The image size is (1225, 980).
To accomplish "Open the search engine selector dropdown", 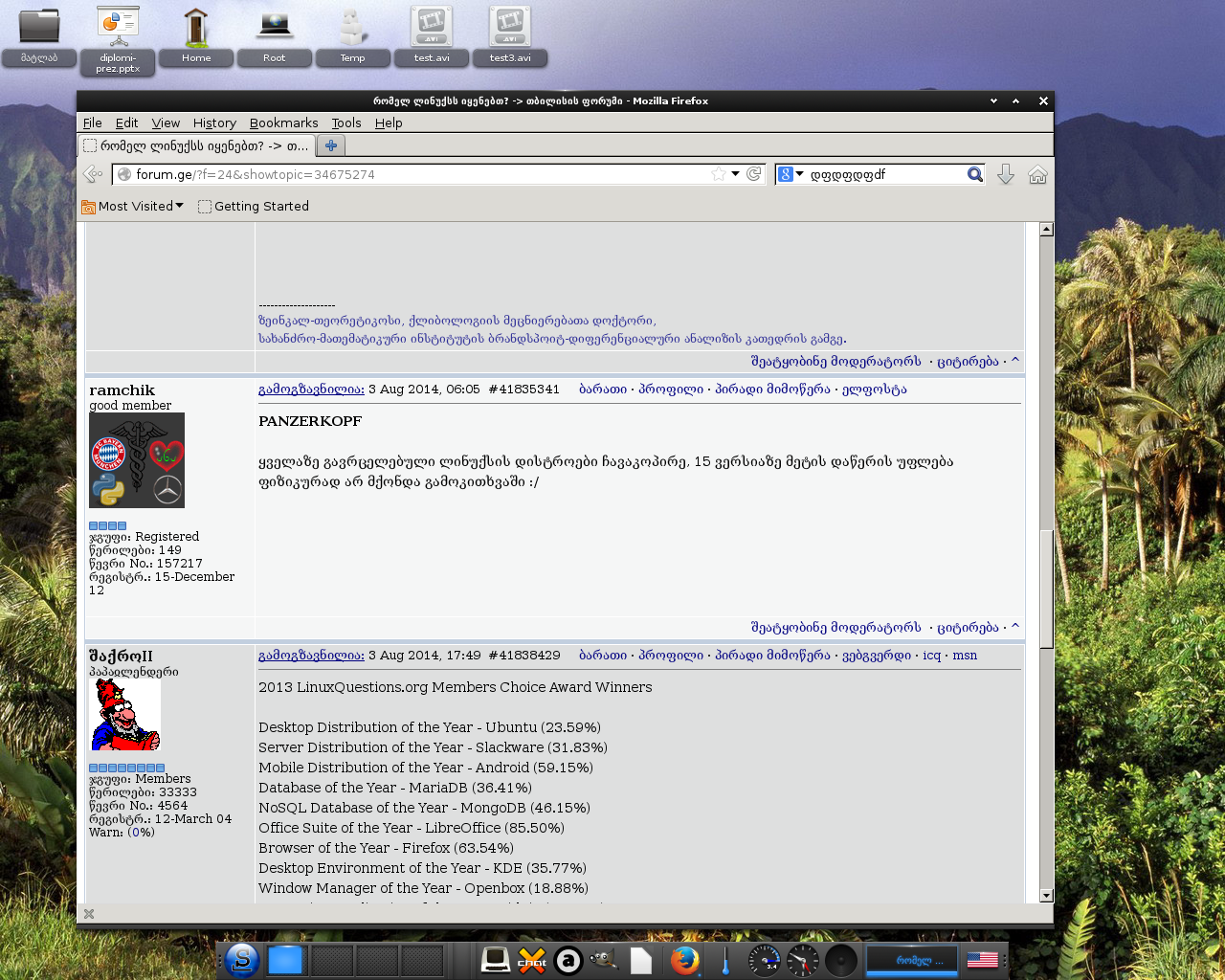I will coord(791,174).
